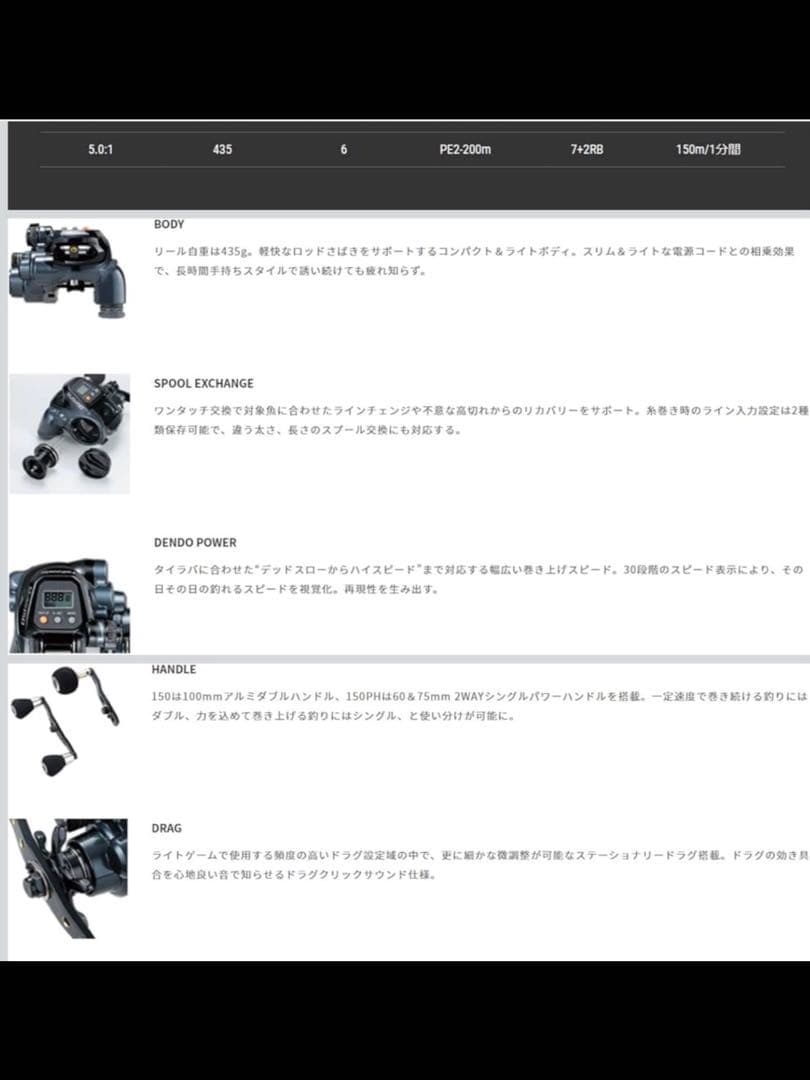Select the DRAG heading
This screenshot has width=810, height=1080.
coord(167,828)
